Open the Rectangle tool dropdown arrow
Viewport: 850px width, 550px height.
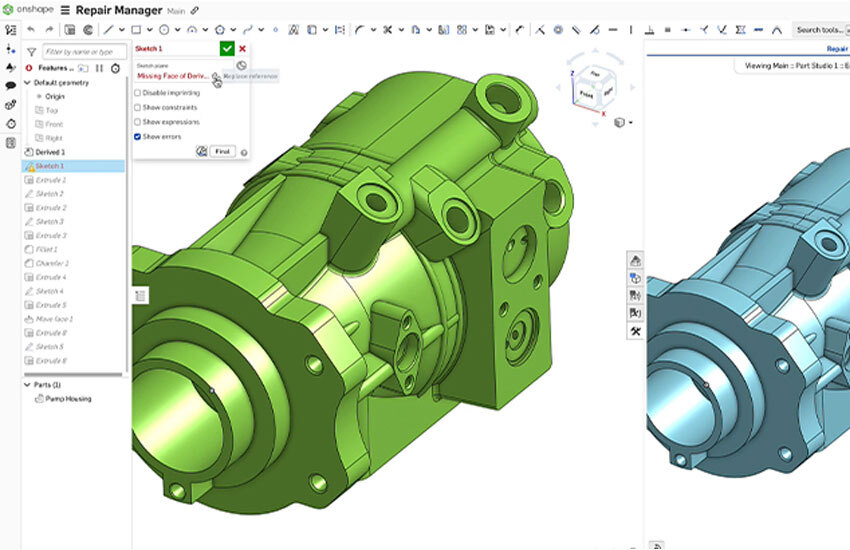(x=150, y=30)
